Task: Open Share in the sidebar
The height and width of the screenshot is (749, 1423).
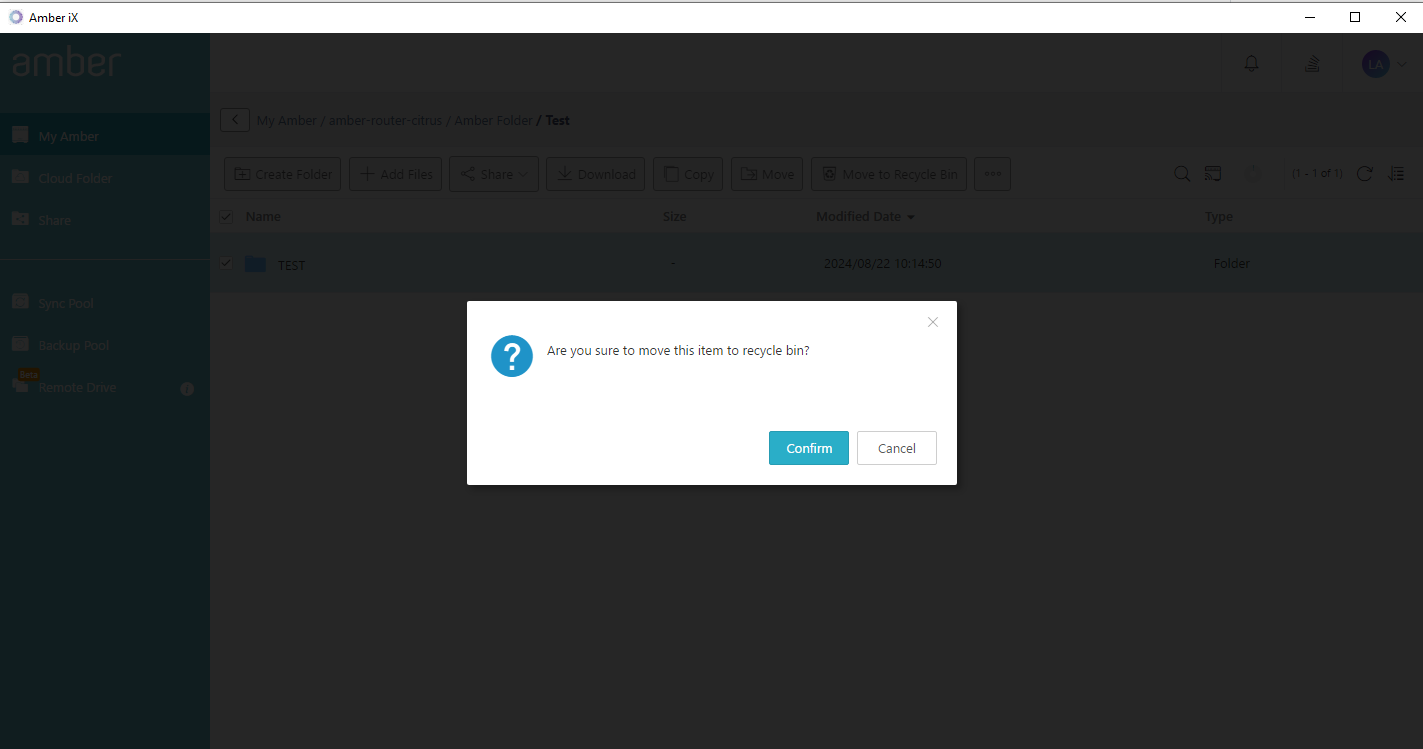Action: [x=105, y=220]
